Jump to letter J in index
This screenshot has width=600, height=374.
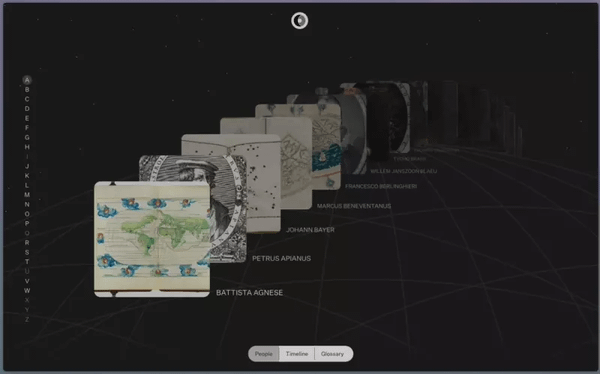[x=27, y=166]
